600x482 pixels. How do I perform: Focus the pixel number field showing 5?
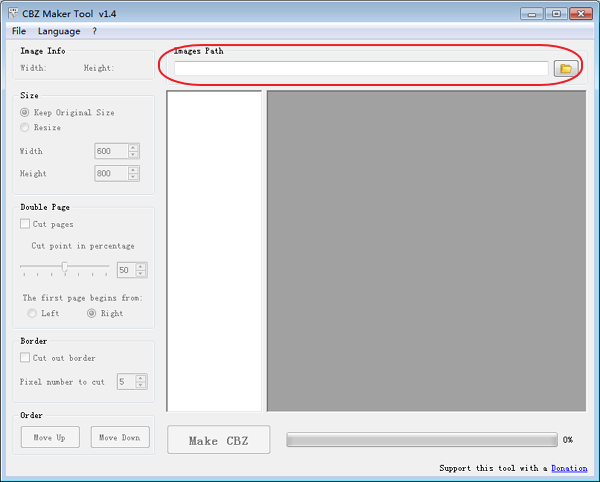pos(126,381)
